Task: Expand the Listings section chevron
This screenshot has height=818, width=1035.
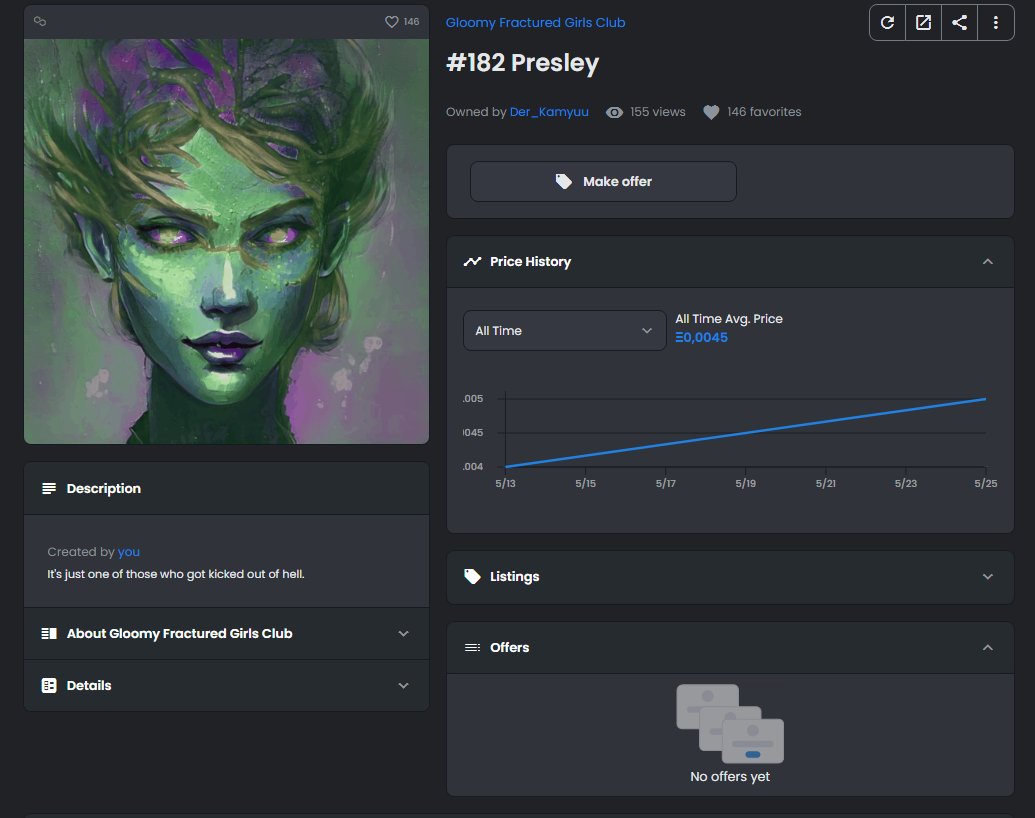Action: click(987, 576)
